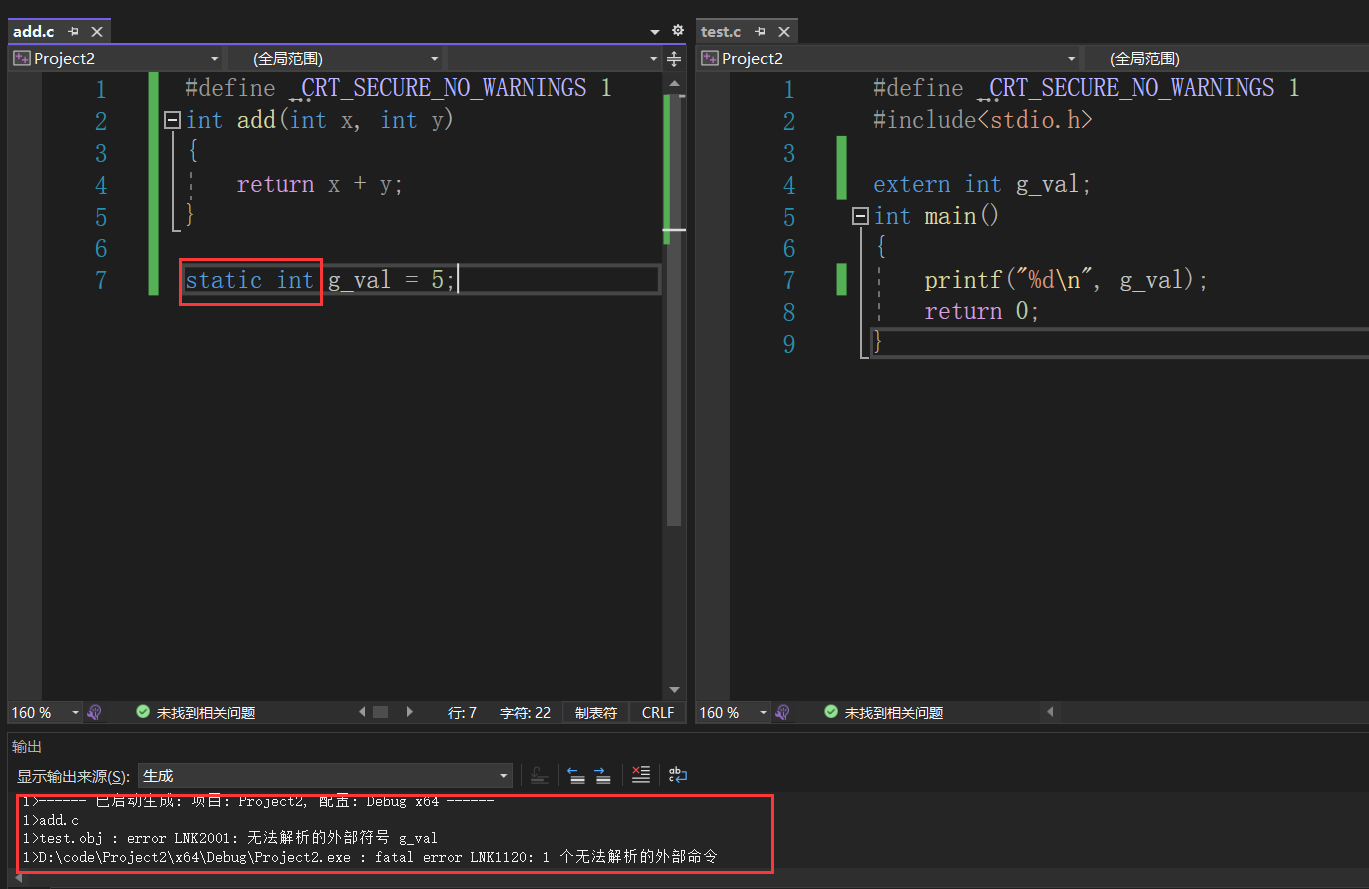Go to next message in output
Image resolution: width=1369 pixels, height=889 pixels.
point(602,775)
